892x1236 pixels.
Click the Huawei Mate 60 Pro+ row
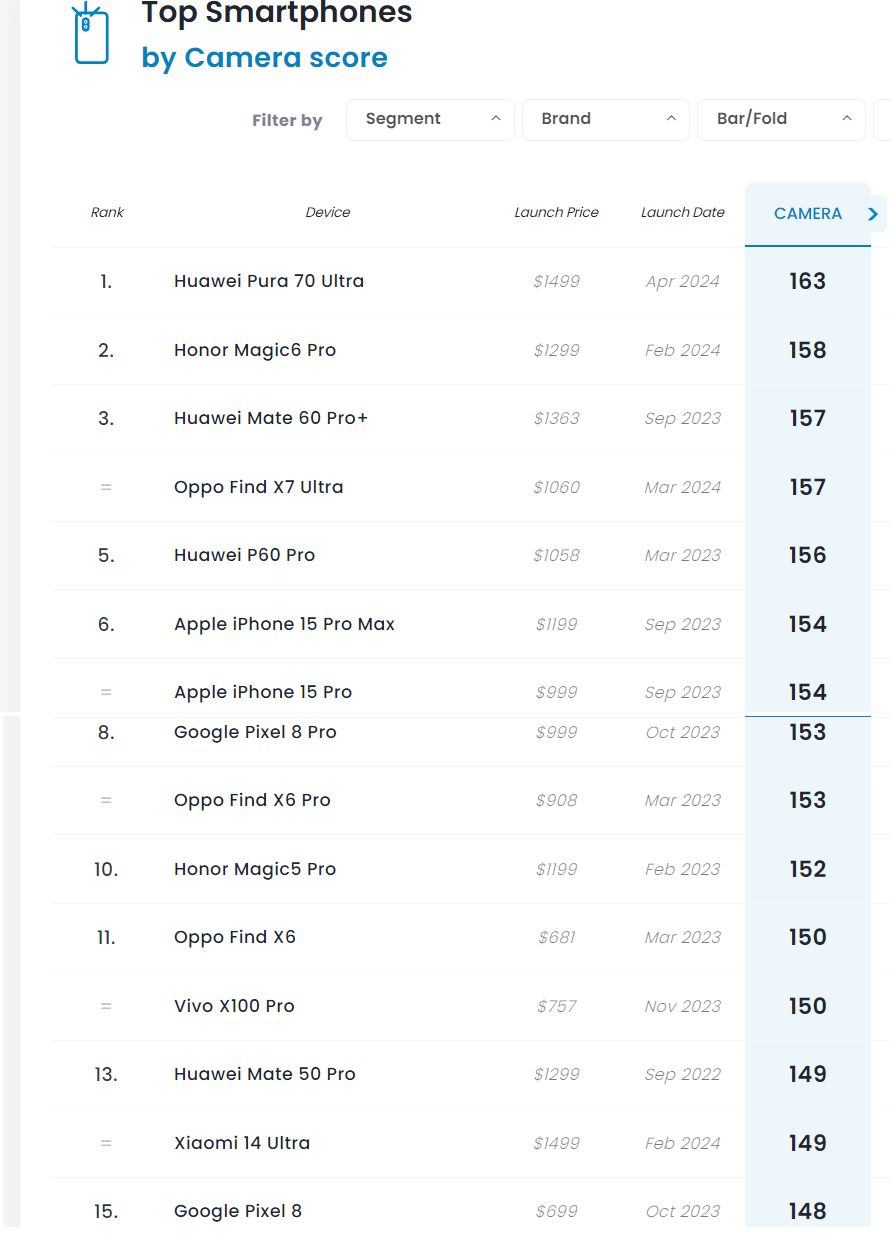(x=271, y=418)
